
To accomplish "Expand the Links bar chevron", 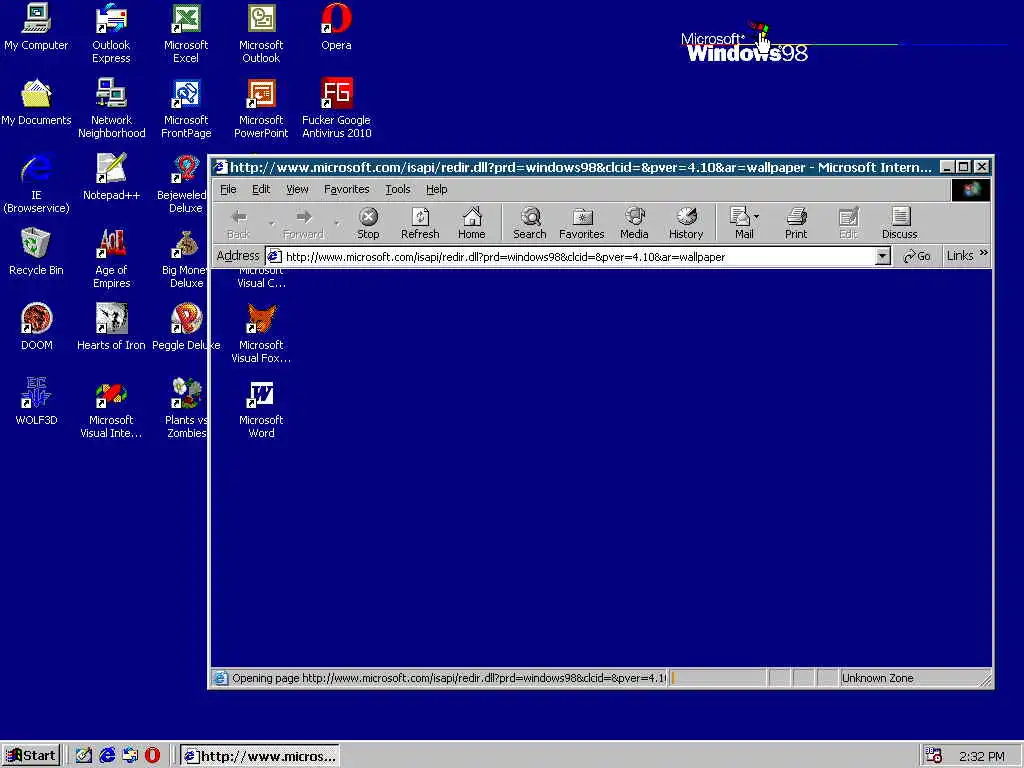I will [984, 253].
